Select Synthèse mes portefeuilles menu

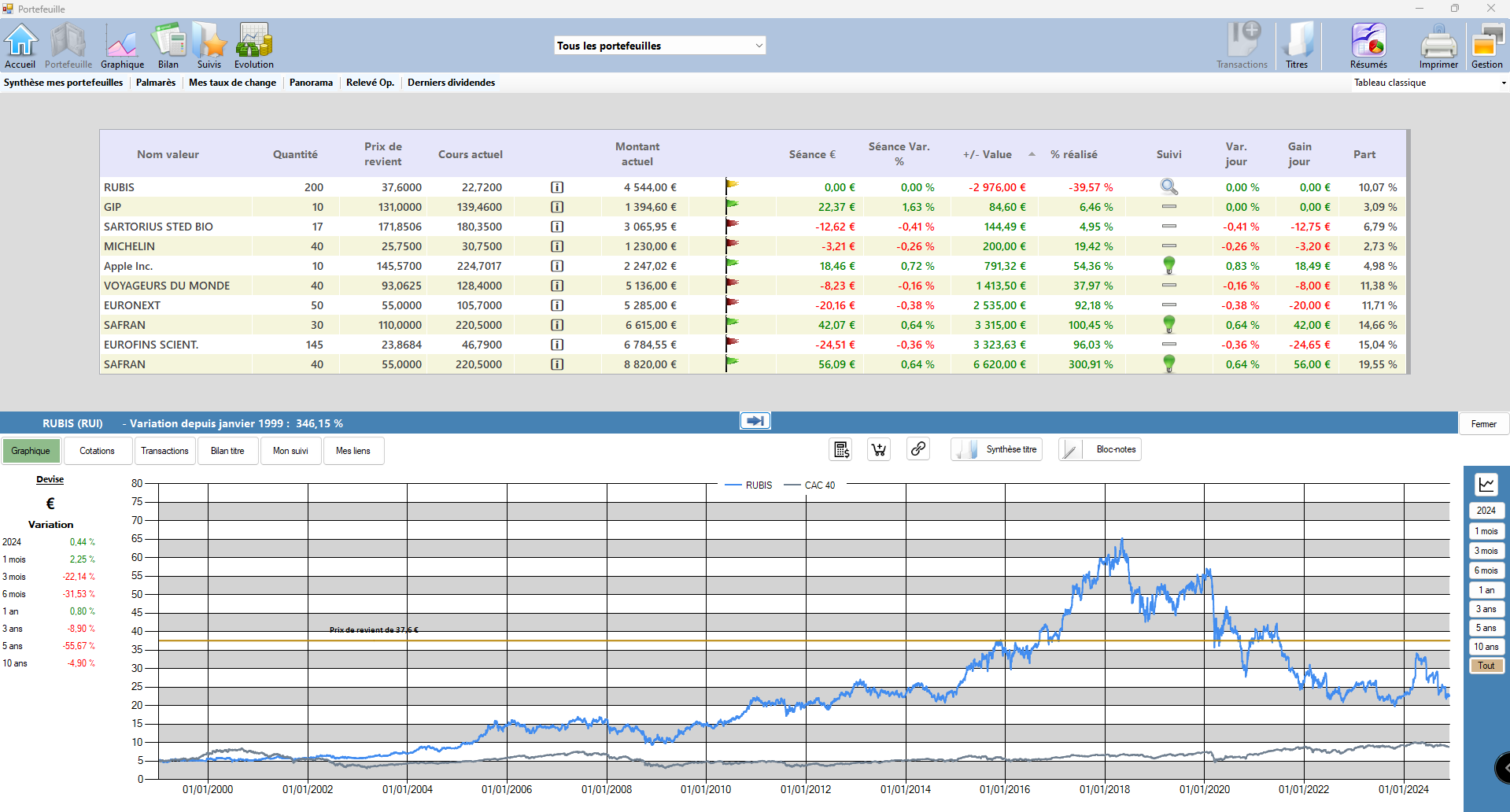click(x=64, y=83)
